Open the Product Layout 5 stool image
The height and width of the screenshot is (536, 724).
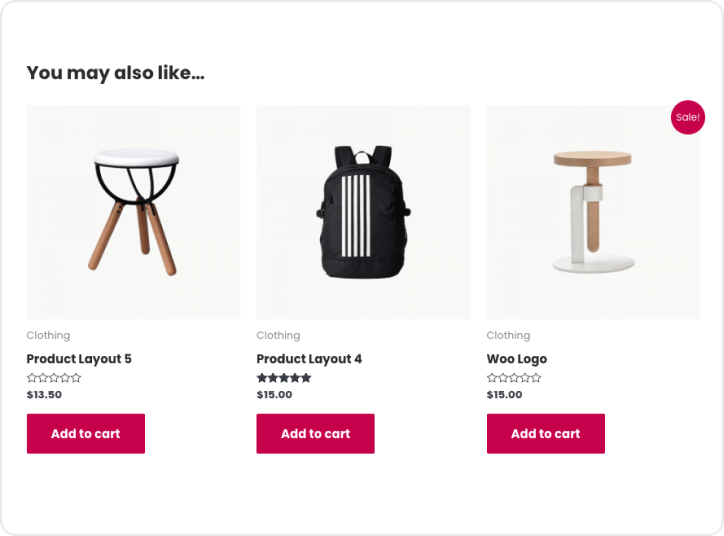tap(133, 212)
